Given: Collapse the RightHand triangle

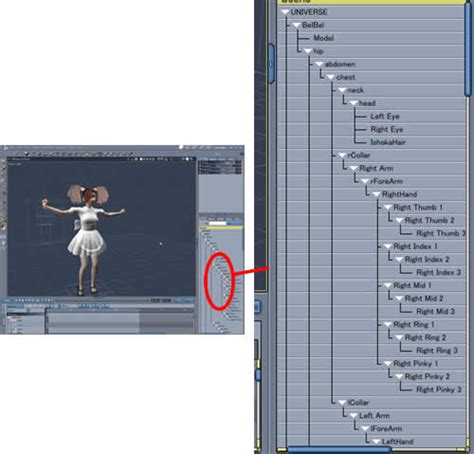Looking at the screenshot, I should point(376,194).
